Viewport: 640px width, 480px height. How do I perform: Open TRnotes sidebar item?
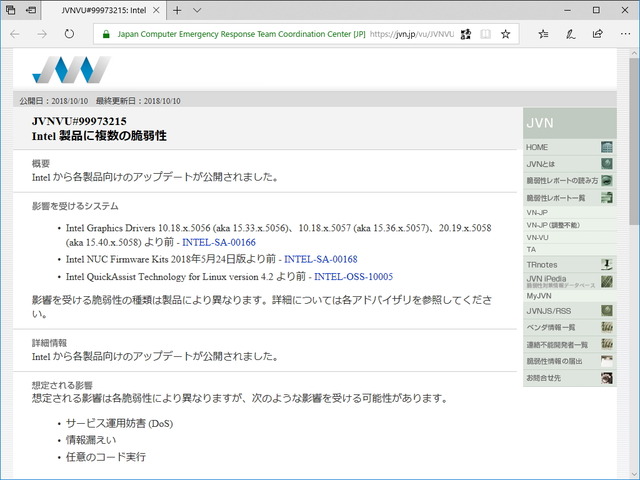569,264
